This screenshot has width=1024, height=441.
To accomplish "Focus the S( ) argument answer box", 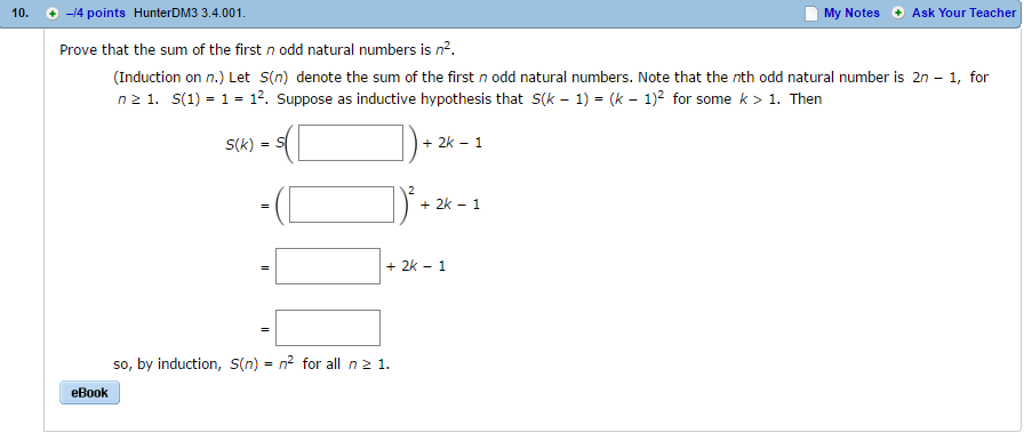I will point(351,143).
